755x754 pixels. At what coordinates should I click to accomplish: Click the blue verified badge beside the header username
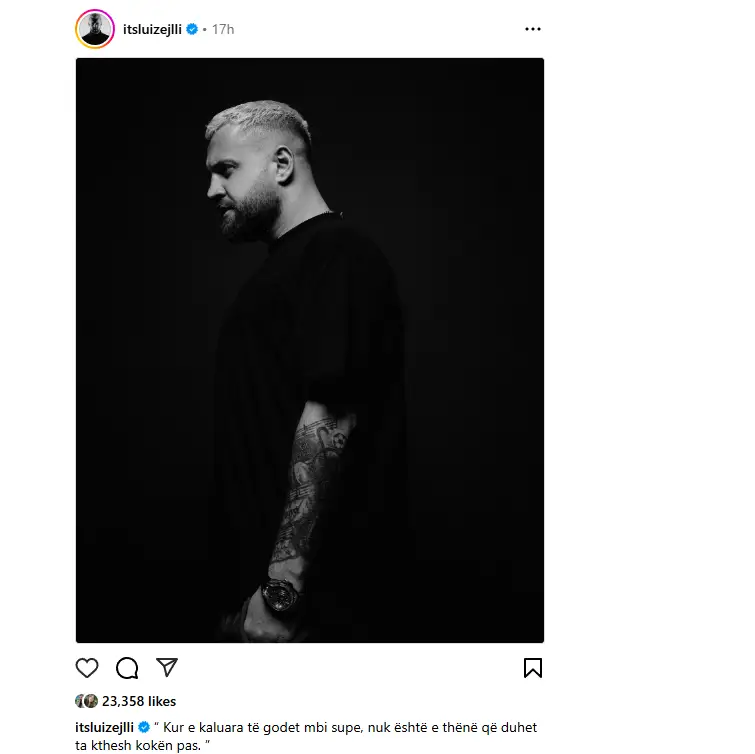tap(192, 29)
